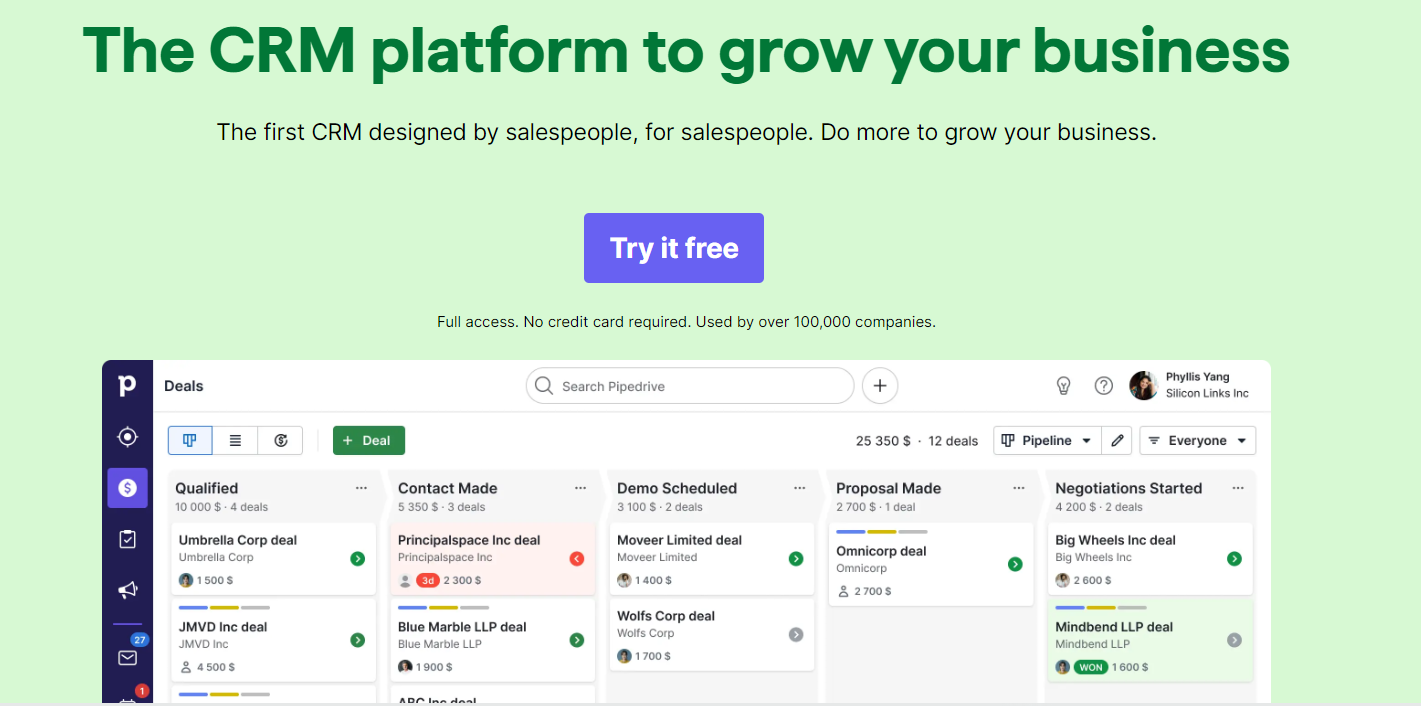Select the Leads icon in the sidebar

127,437
